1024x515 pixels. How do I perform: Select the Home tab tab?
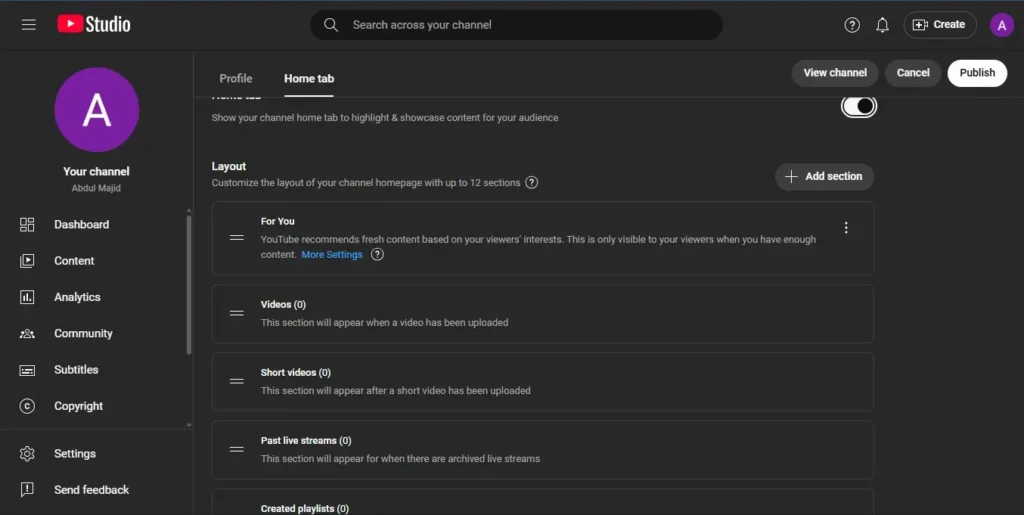click(309, 78)
